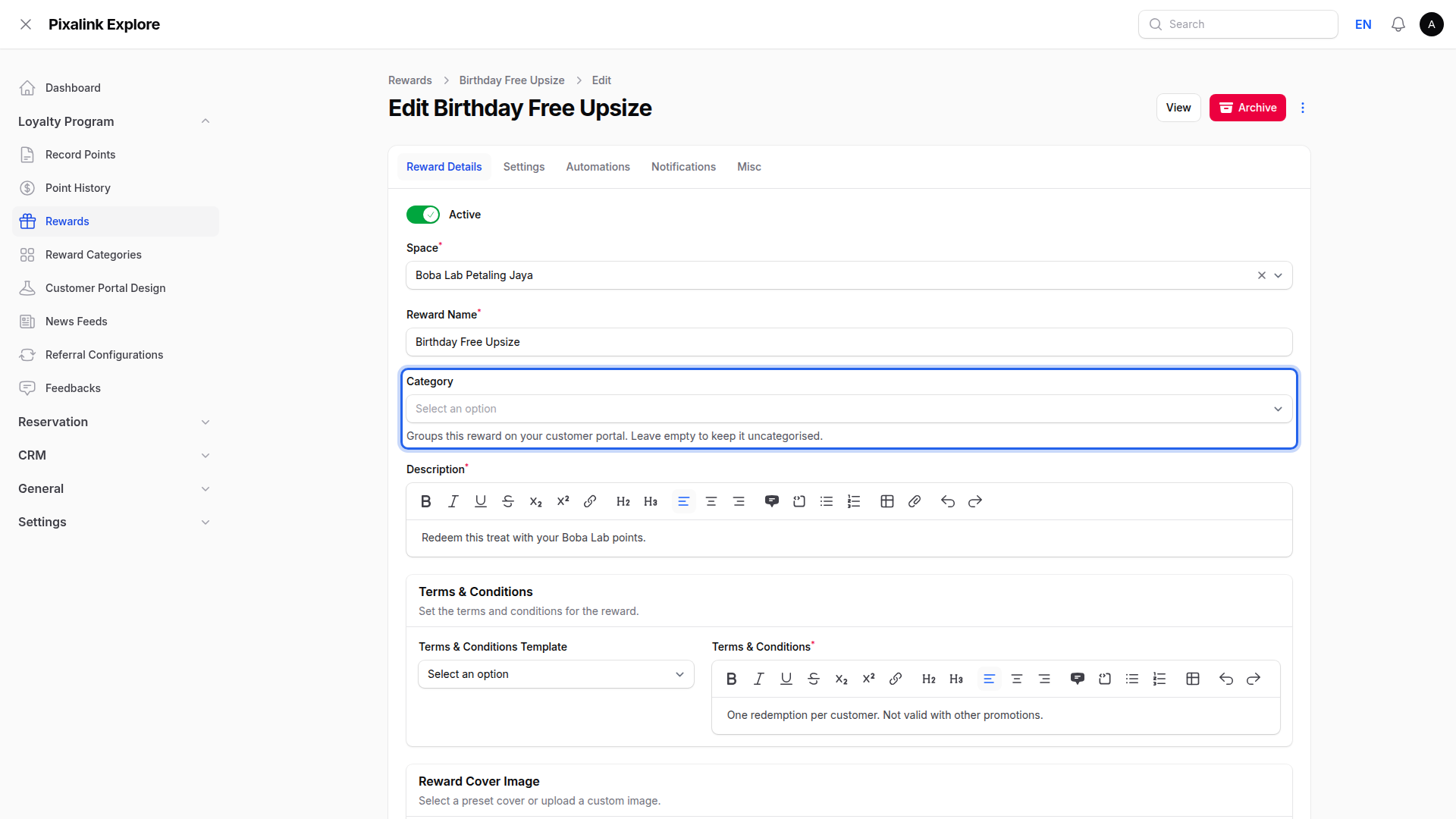1456x819 pixels.
Task: Focus the top Search field
Action: click(x=1238, y=24)
